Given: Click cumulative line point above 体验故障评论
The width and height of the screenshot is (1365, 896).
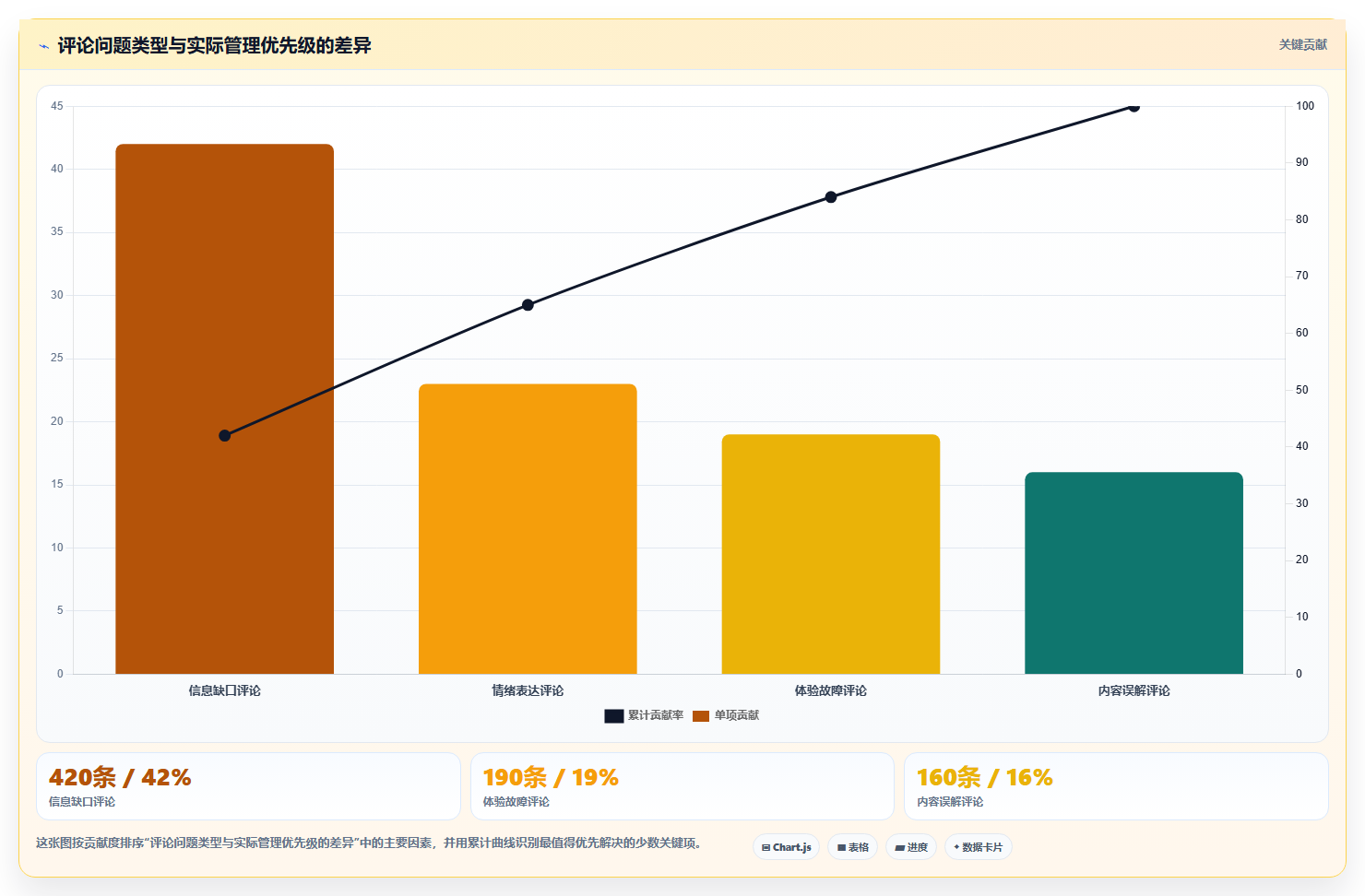Looking at the screenshot, I should tap(831, 197).
